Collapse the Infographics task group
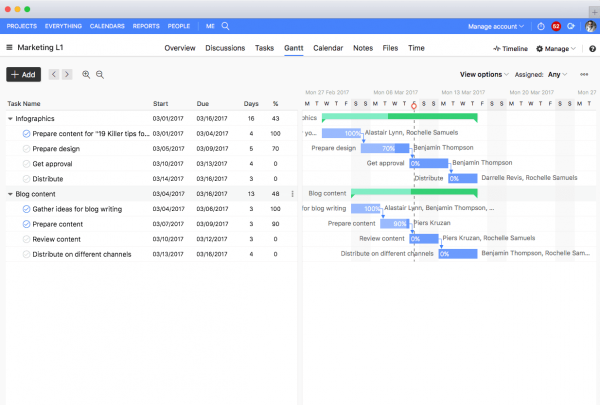 click(10, 119)
